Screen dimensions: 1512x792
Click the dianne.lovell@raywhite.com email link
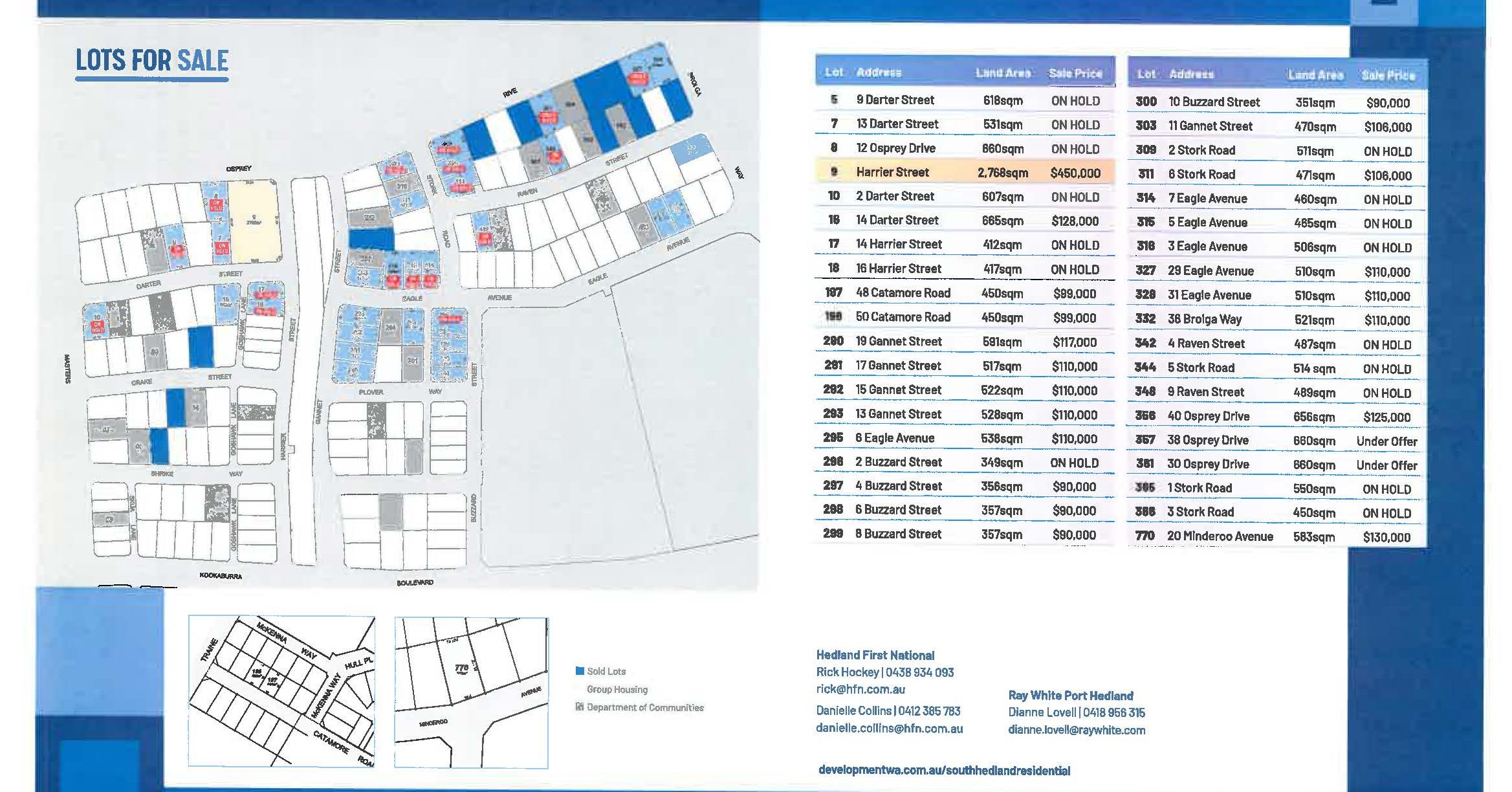click(x=1076, y=730)
